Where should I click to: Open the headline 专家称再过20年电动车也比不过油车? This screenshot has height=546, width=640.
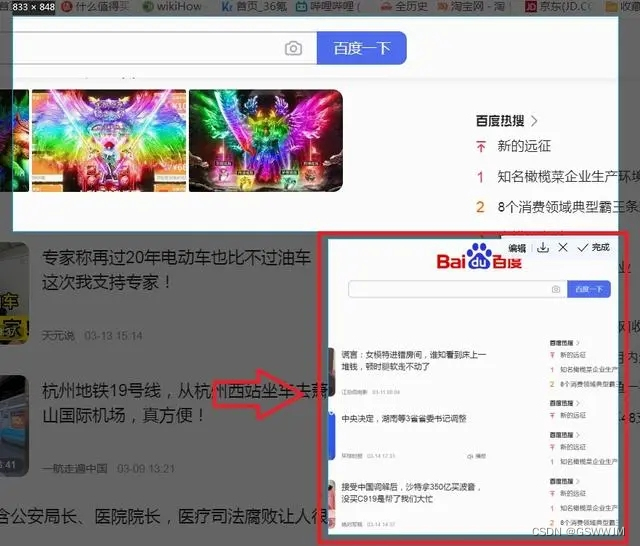(176, 270)
